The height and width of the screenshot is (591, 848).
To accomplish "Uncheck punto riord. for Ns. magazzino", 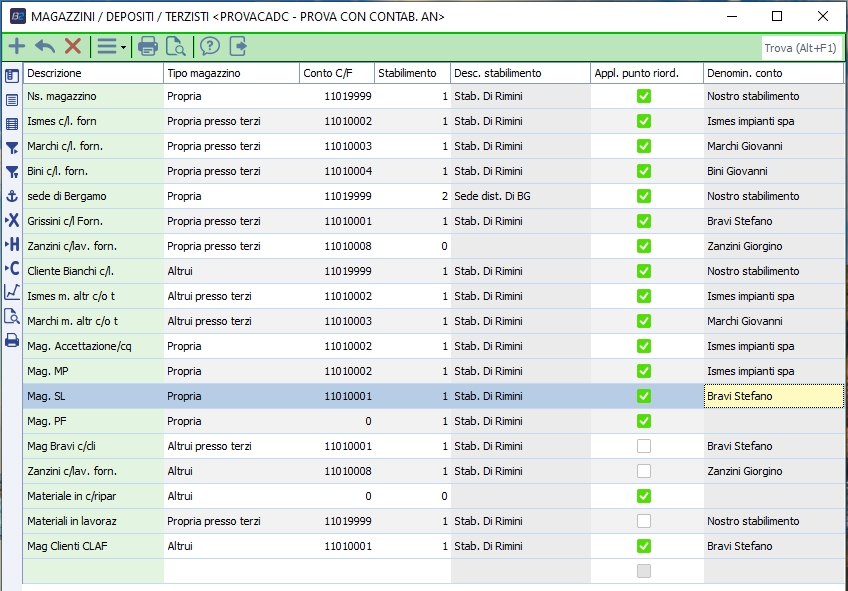I will 644,96.
